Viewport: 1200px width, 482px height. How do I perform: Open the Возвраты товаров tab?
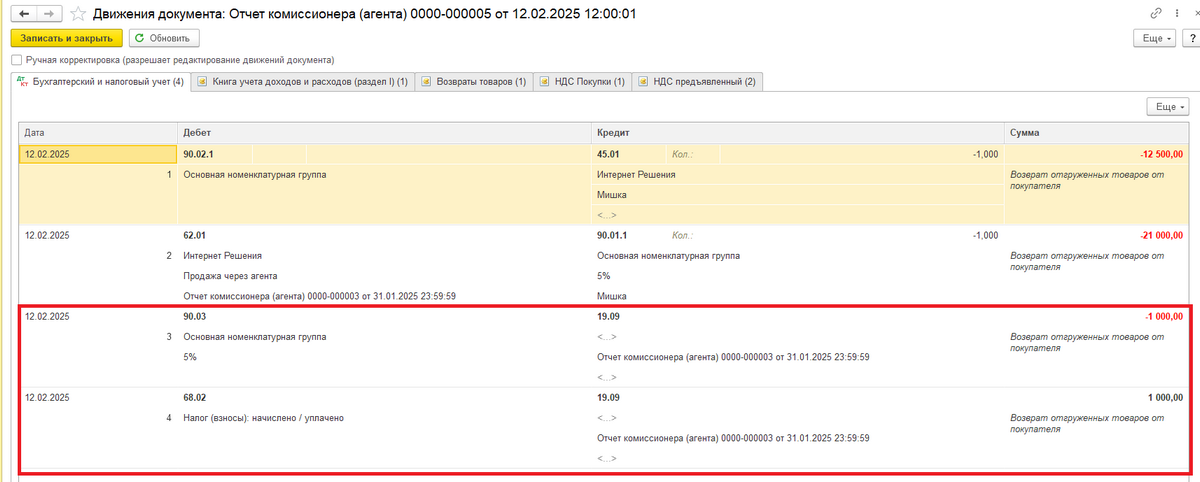click(x=473, y=82)
